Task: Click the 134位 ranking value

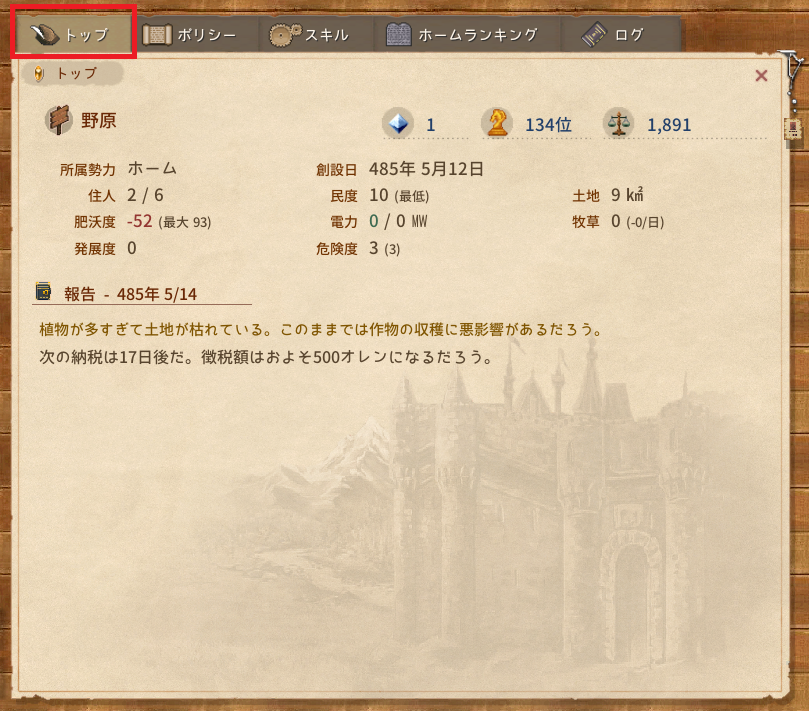Action: [548, 125]
